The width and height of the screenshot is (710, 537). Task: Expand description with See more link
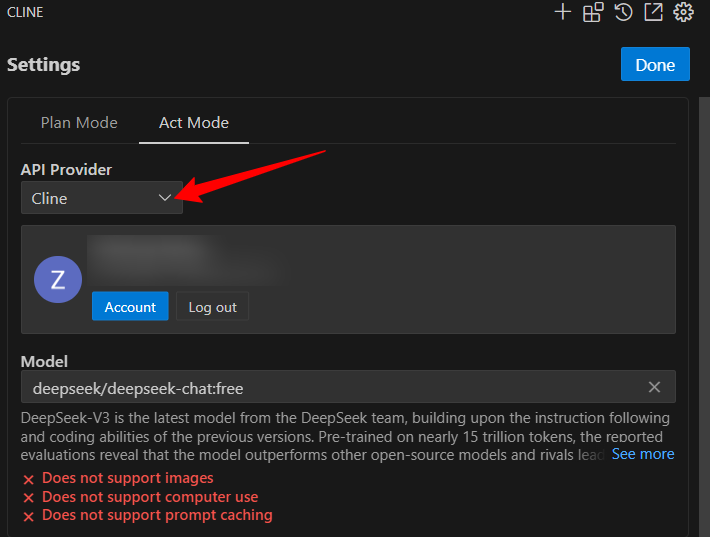(x=643, y=454)
